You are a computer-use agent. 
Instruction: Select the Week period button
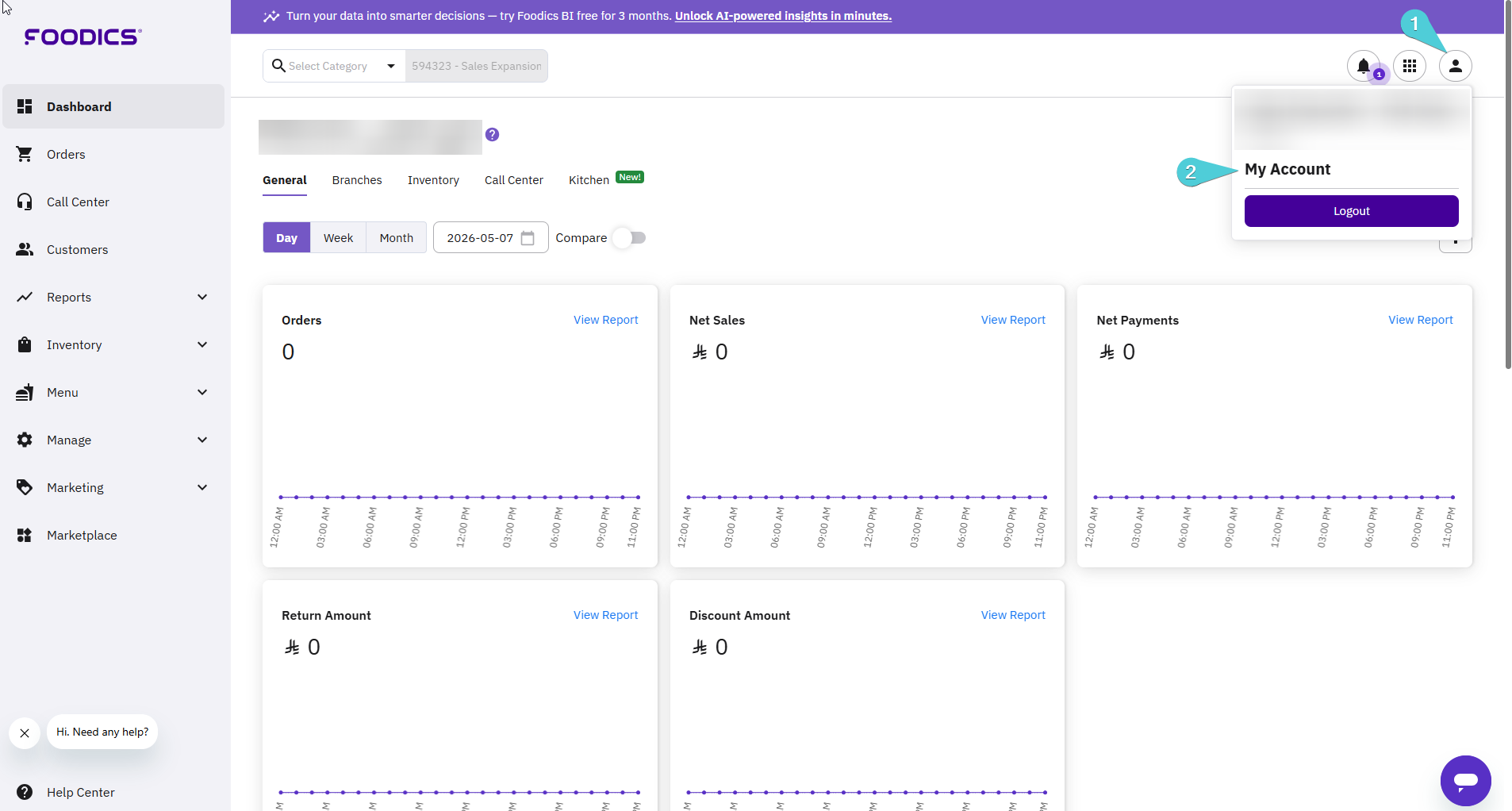(338, 238)
